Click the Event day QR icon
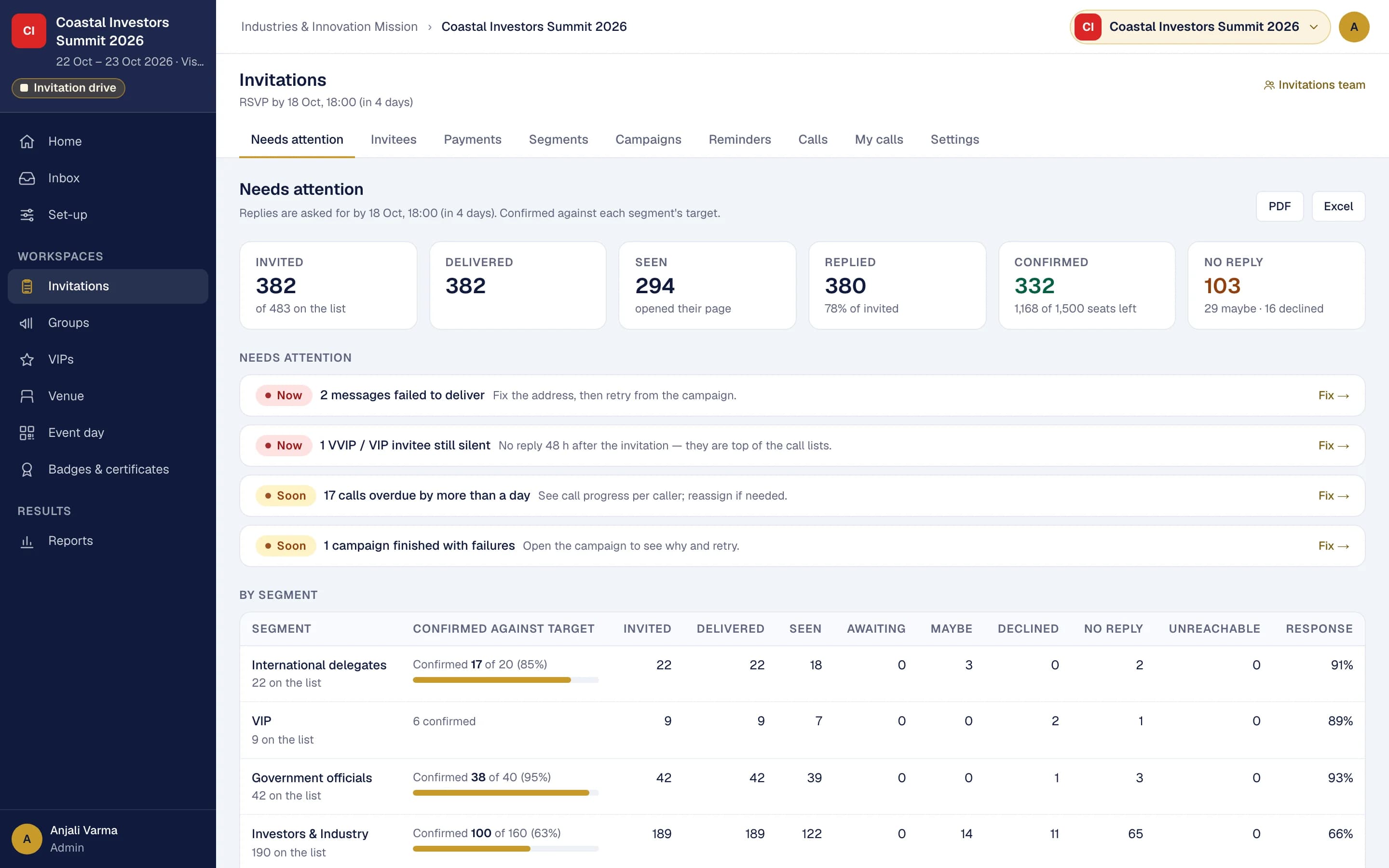This screenshot has width=1389, height=868. pyautogui.click(x=27, y=433)
